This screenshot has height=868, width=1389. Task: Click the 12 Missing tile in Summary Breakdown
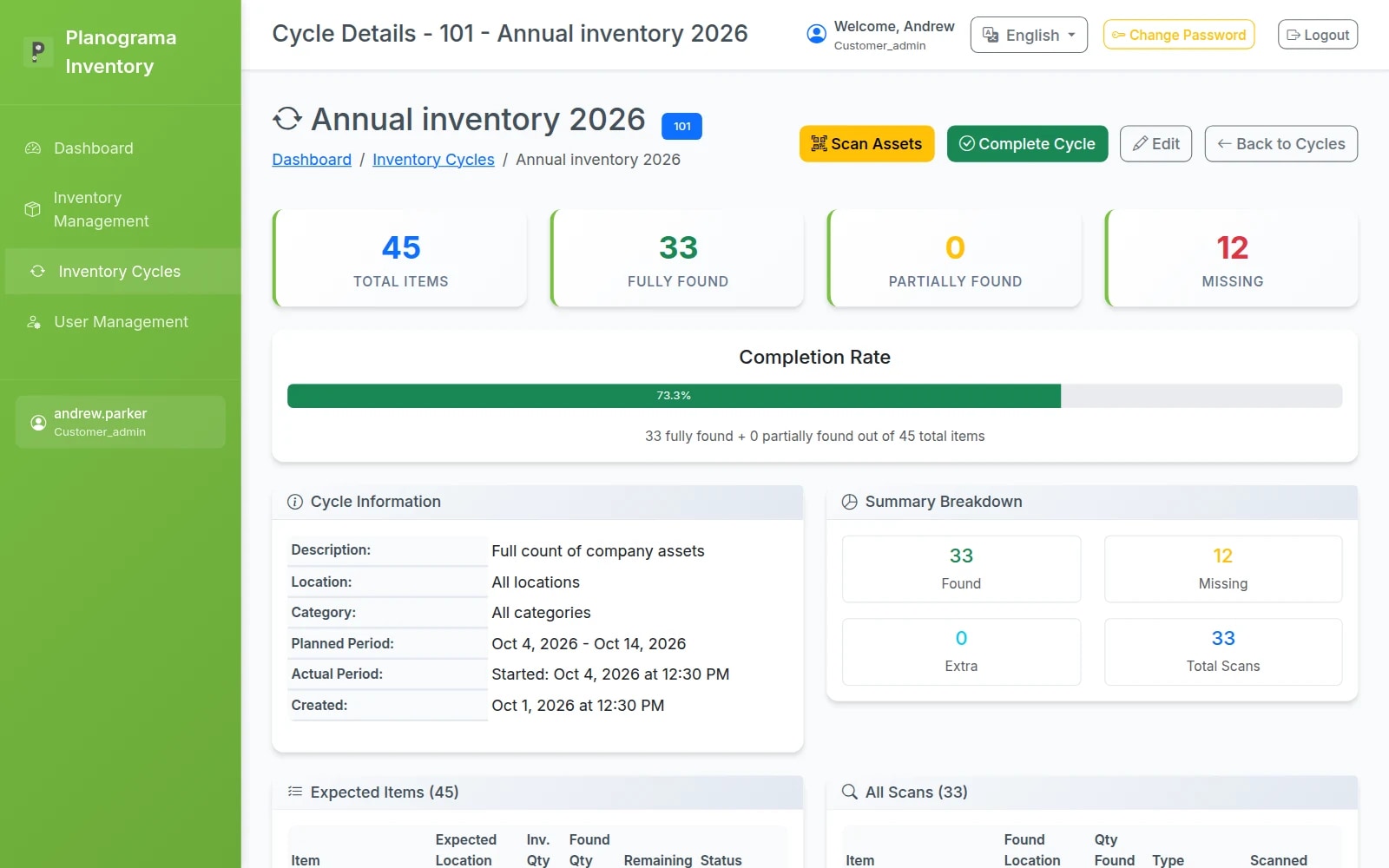[x=1223, y=569]
